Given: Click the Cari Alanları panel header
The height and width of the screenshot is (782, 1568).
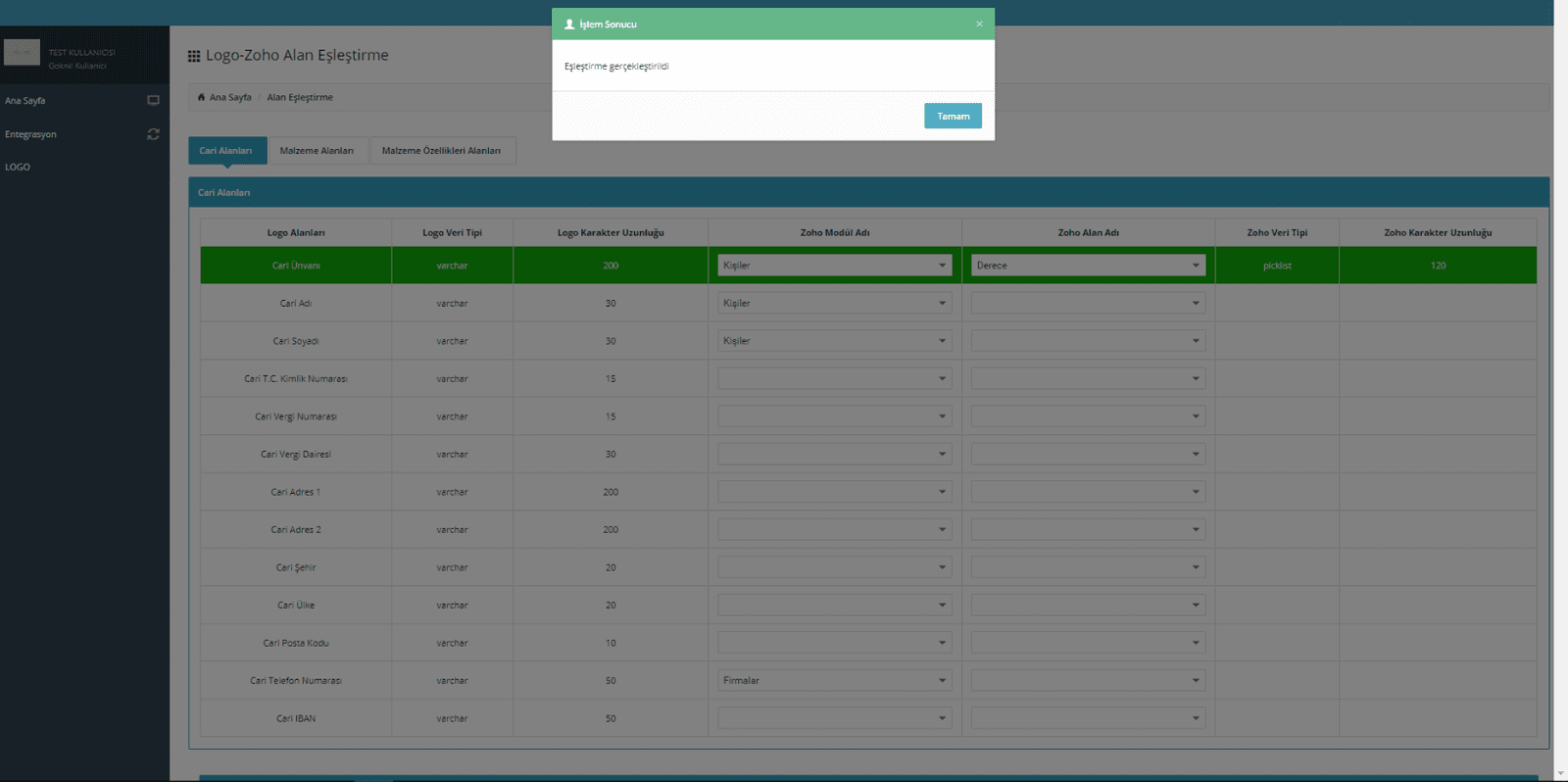Looking at the screenshot, I should pos(868,192).
